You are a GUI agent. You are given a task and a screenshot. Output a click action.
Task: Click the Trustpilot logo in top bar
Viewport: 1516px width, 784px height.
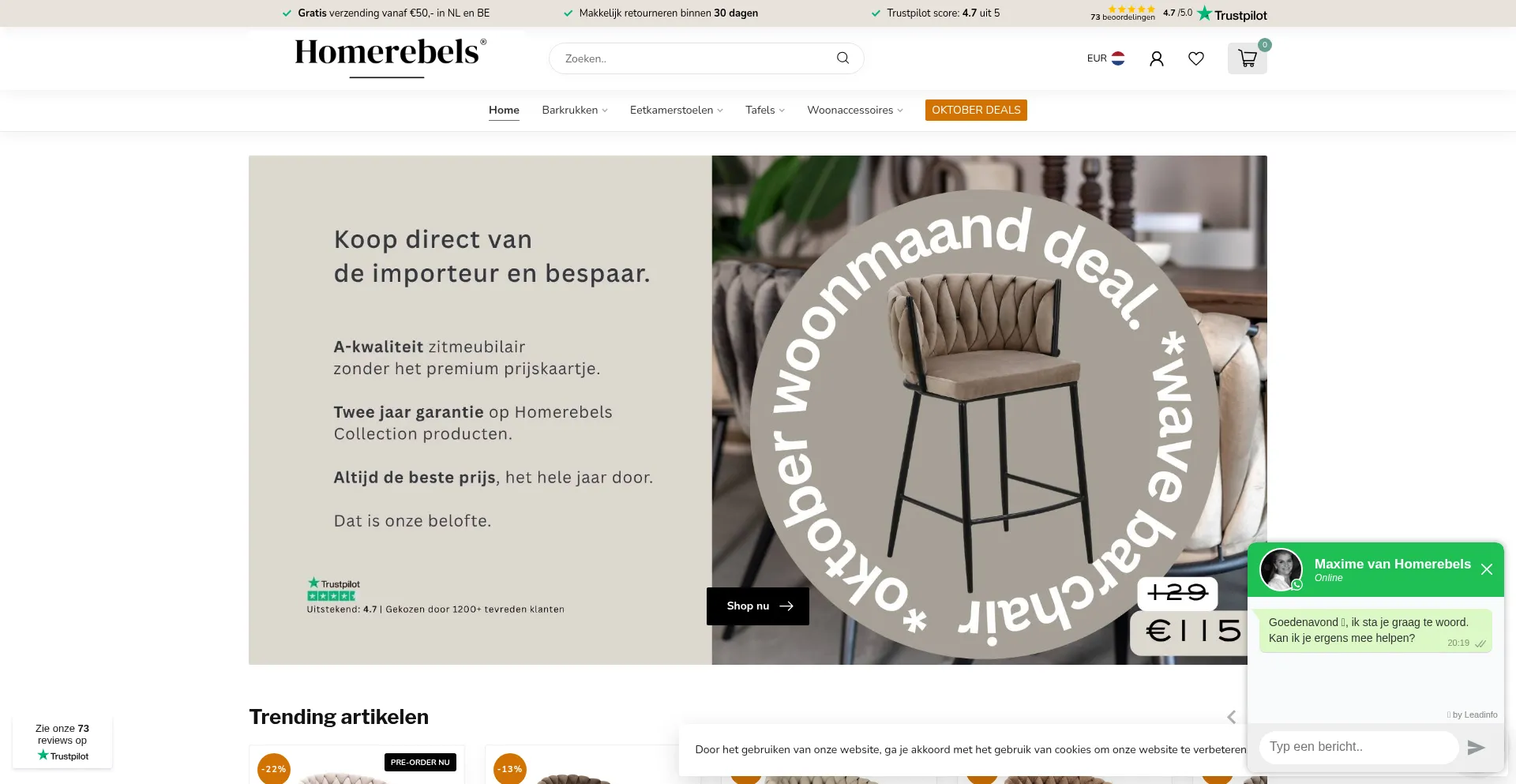(x=1232, y=14)
